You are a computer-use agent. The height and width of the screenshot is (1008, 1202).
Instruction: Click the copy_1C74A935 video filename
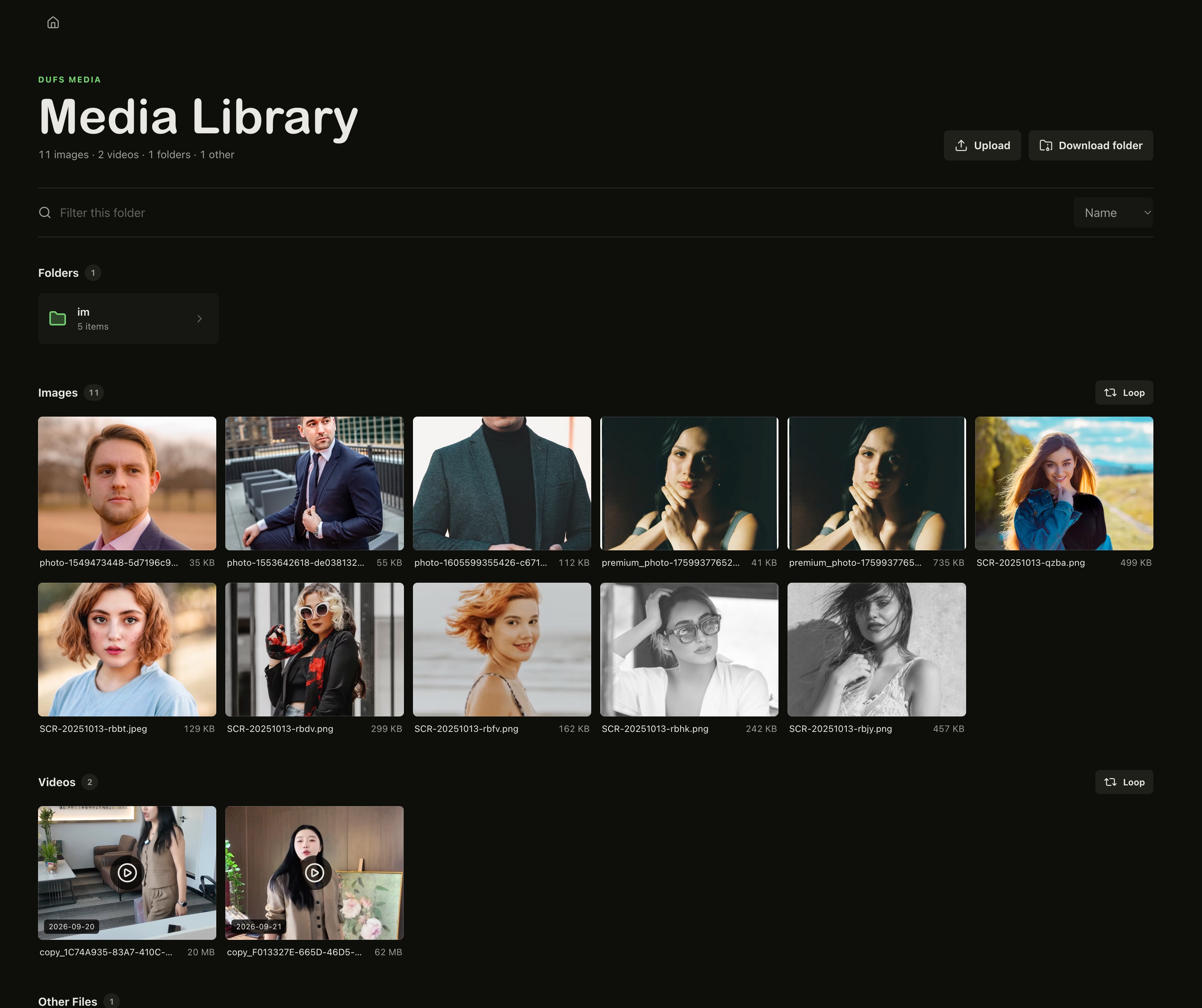pos(106,952)
